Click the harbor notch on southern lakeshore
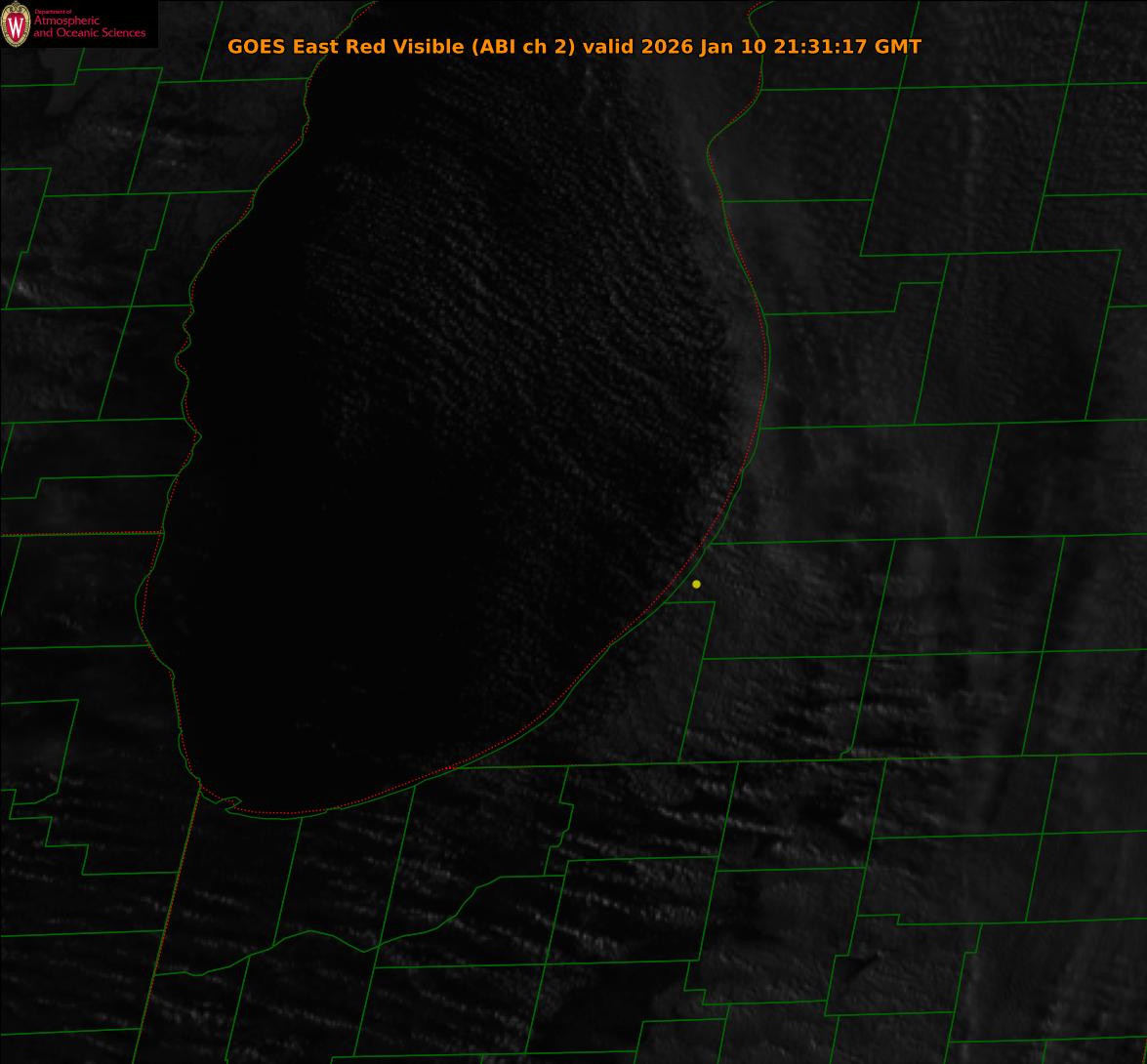This screenshot has width=1147, height=1064. coord(230,803)
